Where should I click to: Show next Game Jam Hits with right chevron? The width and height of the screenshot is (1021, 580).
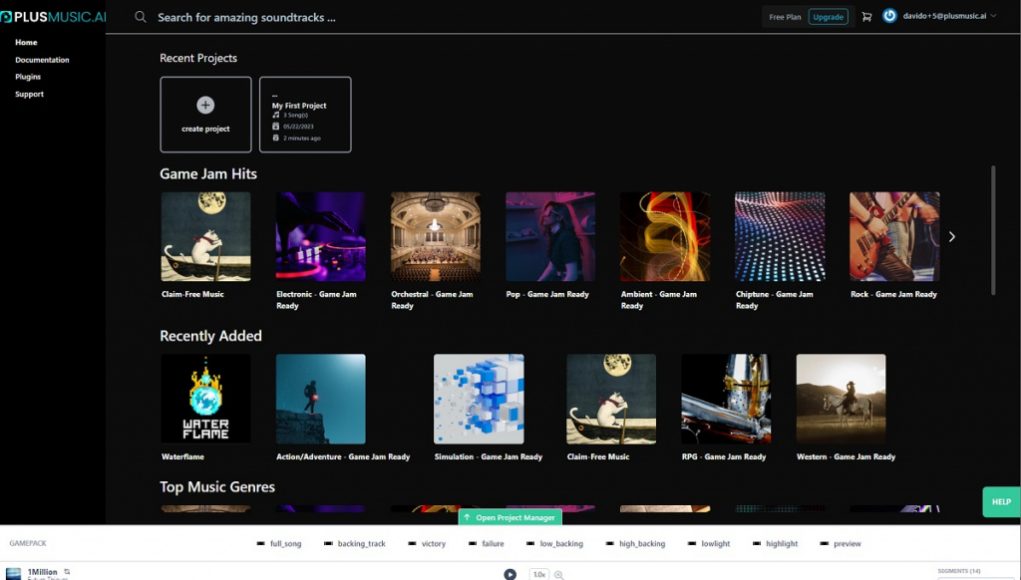click(952, 237)
